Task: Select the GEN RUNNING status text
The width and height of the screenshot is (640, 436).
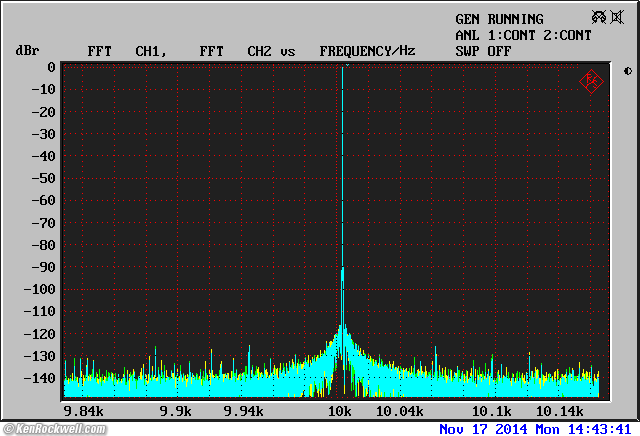Action: (x=499, y=19)
